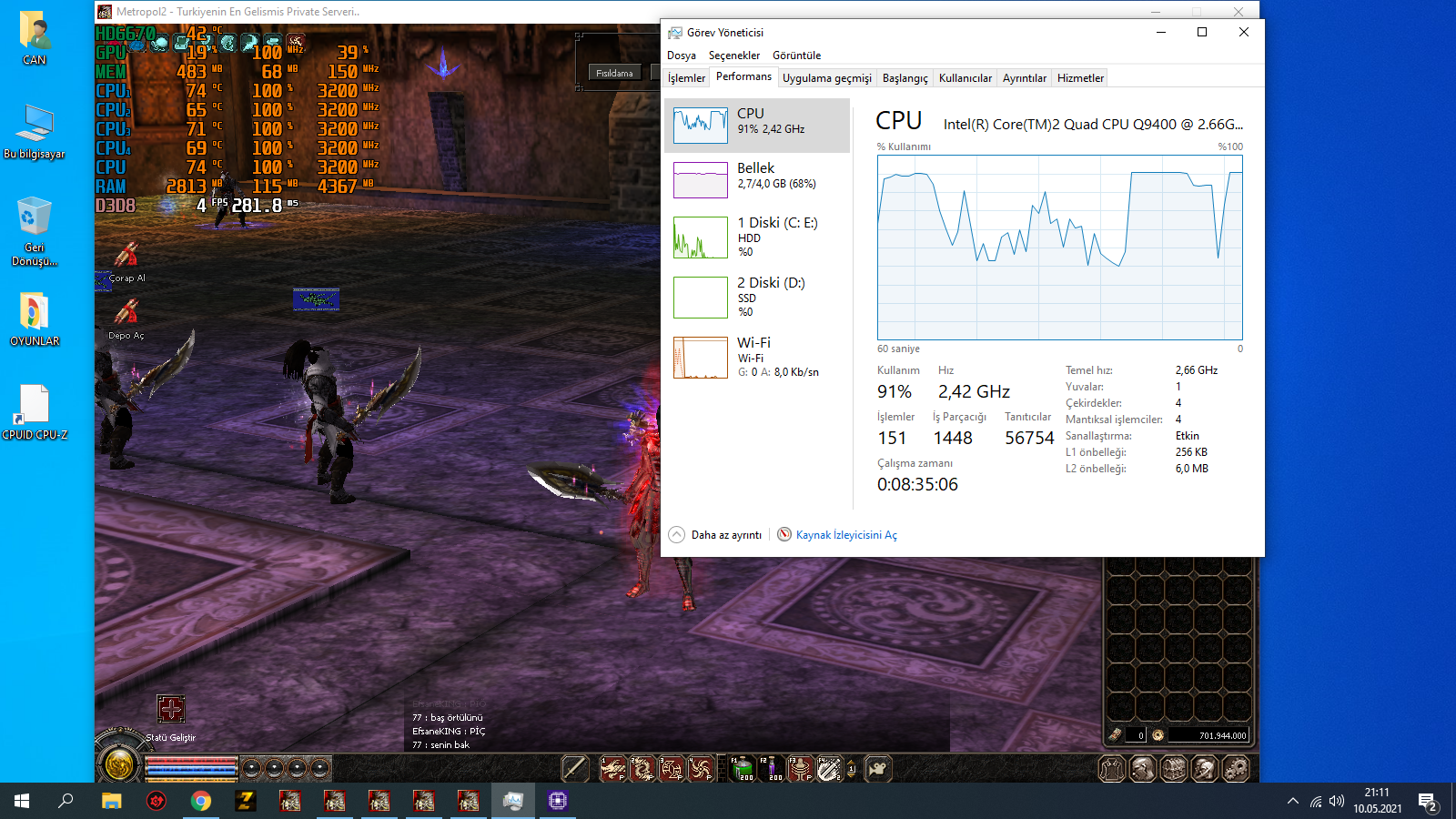Open the Hizmetler tab
Screen dimensions: 1456x819
tap(1080, 78)
